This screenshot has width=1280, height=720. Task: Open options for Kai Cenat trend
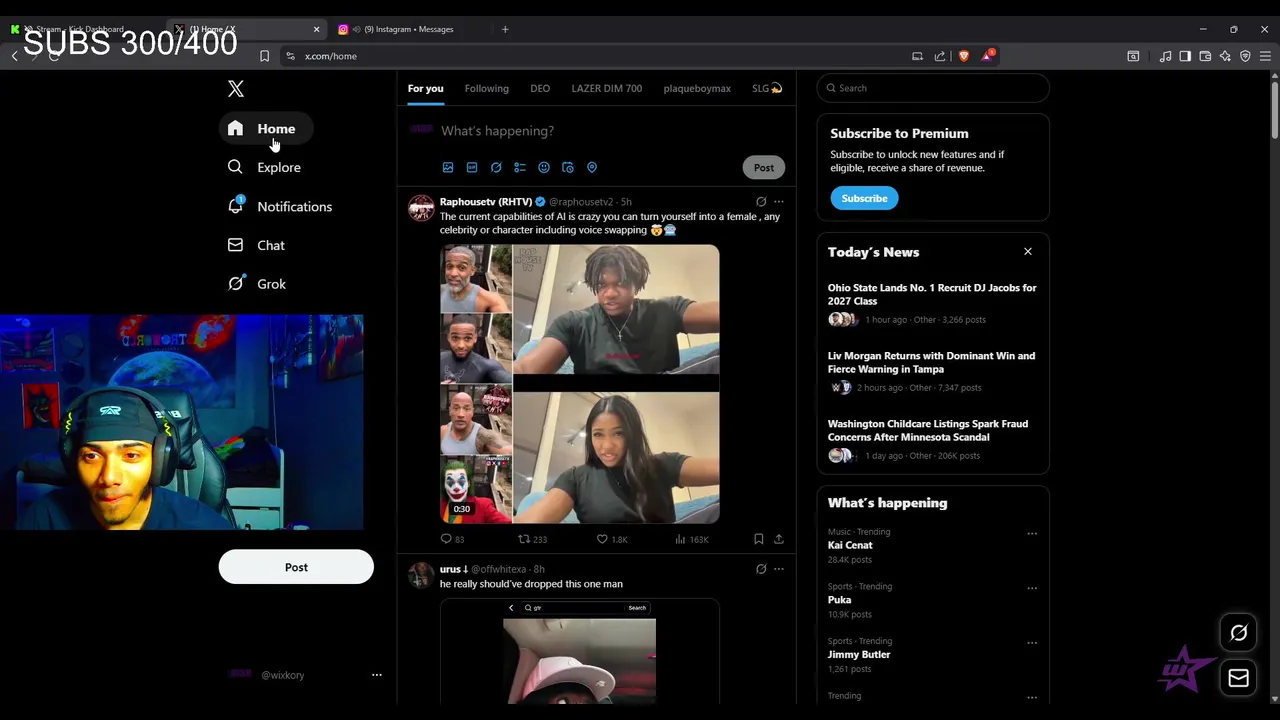pos(1032,533)
